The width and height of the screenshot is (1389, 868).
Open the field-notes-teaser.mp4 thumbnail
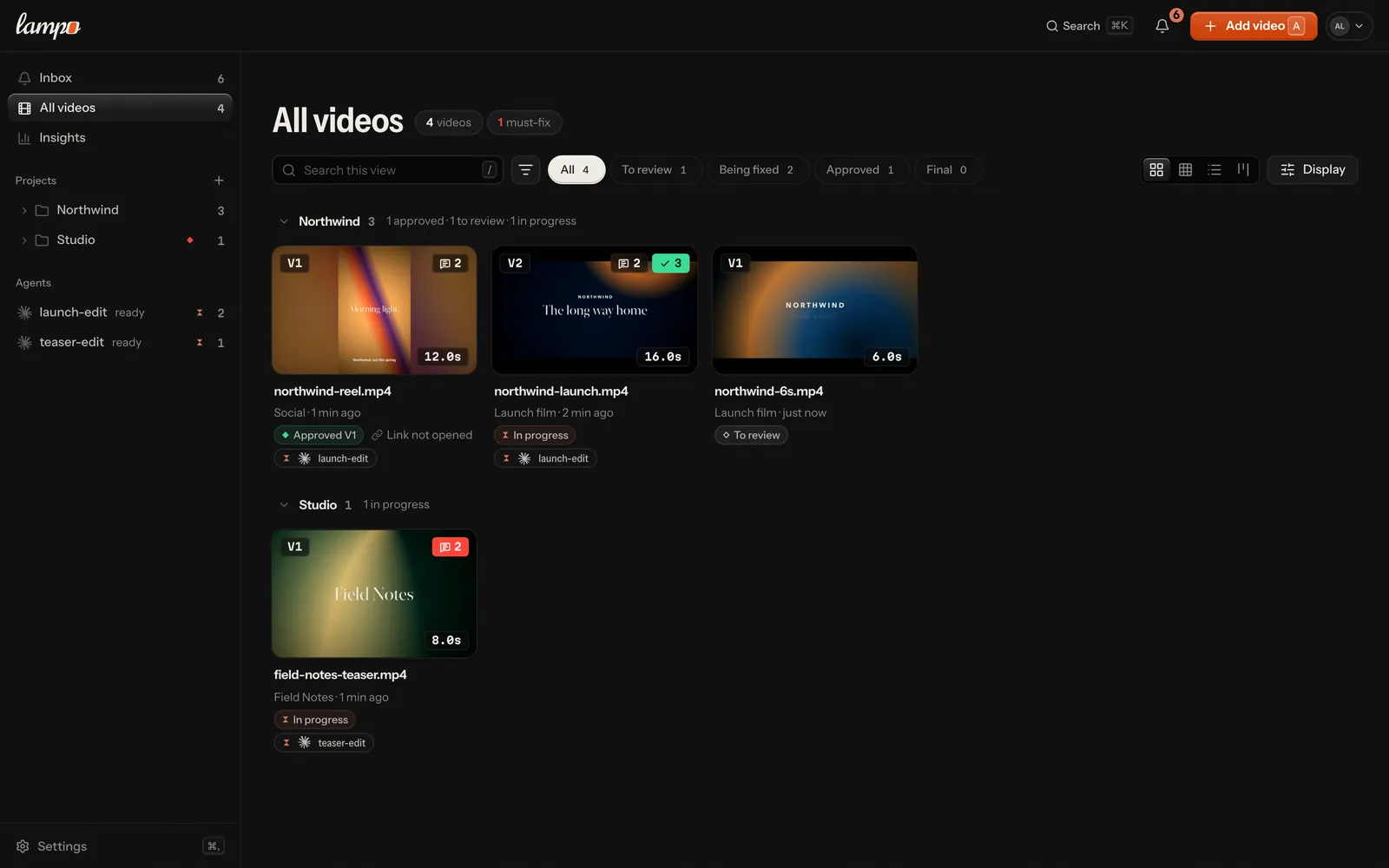click(x=374, y=594)
